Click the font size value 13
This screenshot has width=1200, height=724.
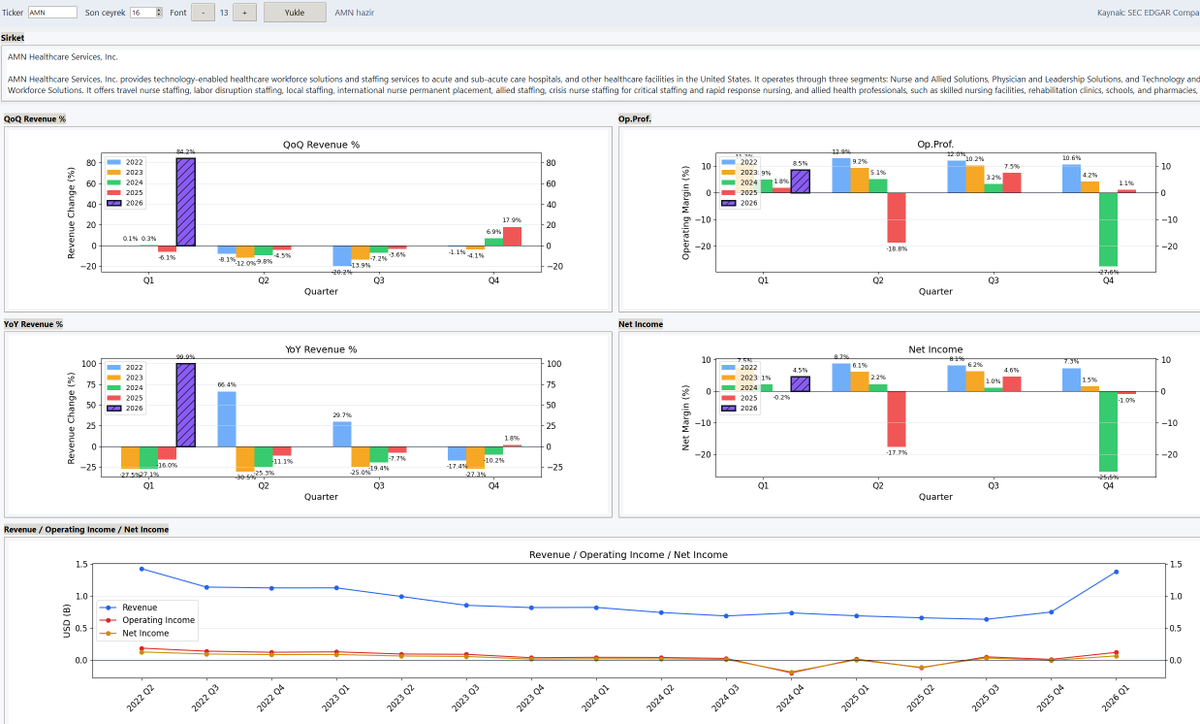224,13
